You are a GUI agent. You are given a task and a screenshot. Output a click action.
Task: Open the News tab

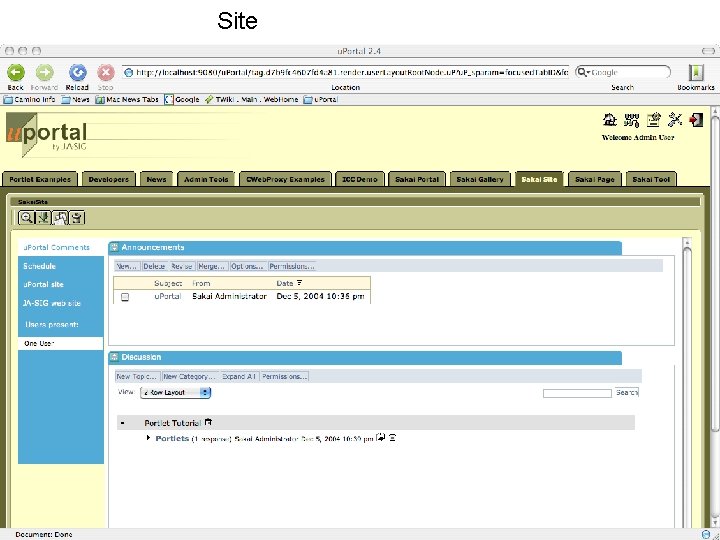(156, 180)
